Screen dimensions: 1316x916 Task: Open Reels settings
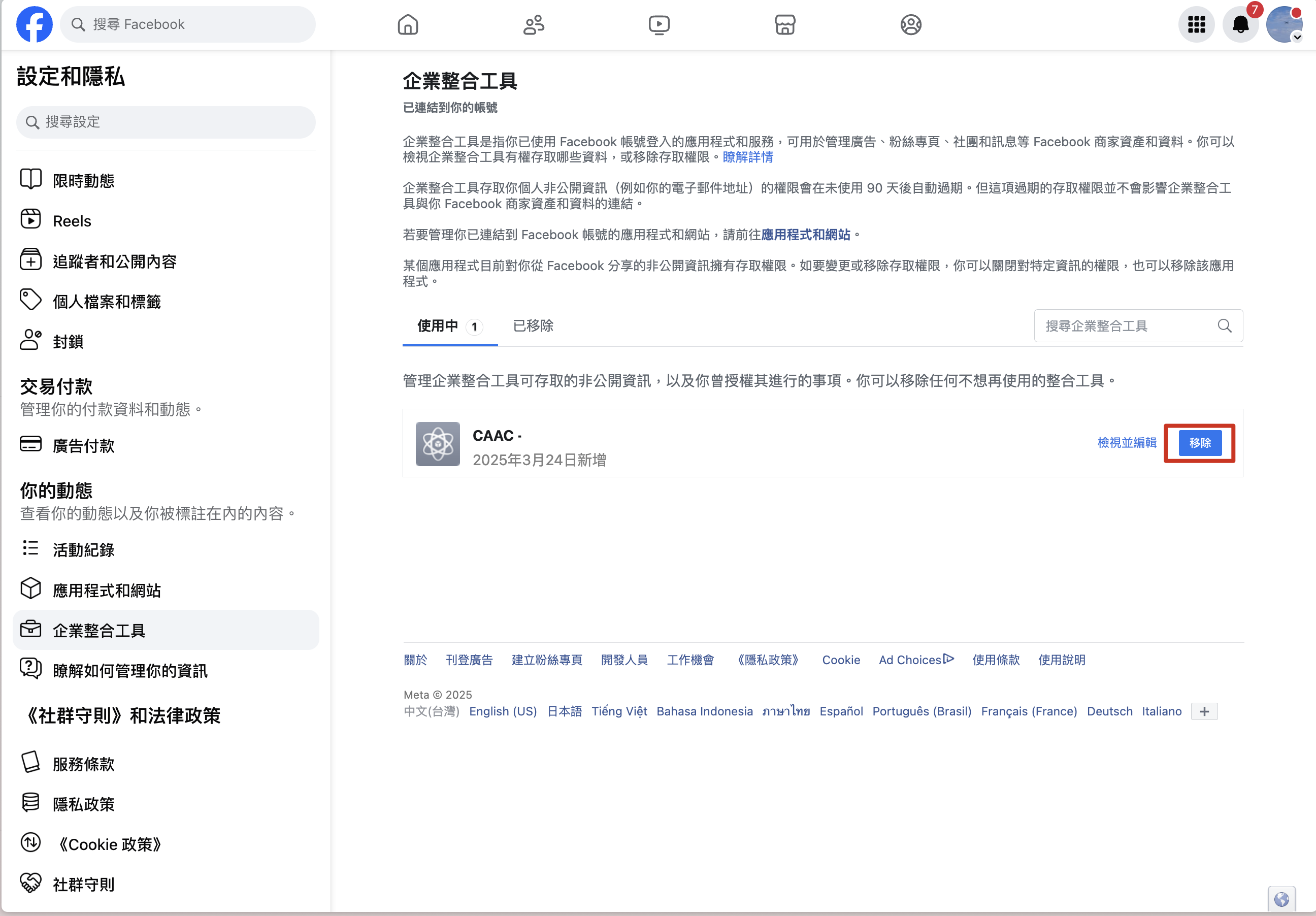tap(166, 221)
